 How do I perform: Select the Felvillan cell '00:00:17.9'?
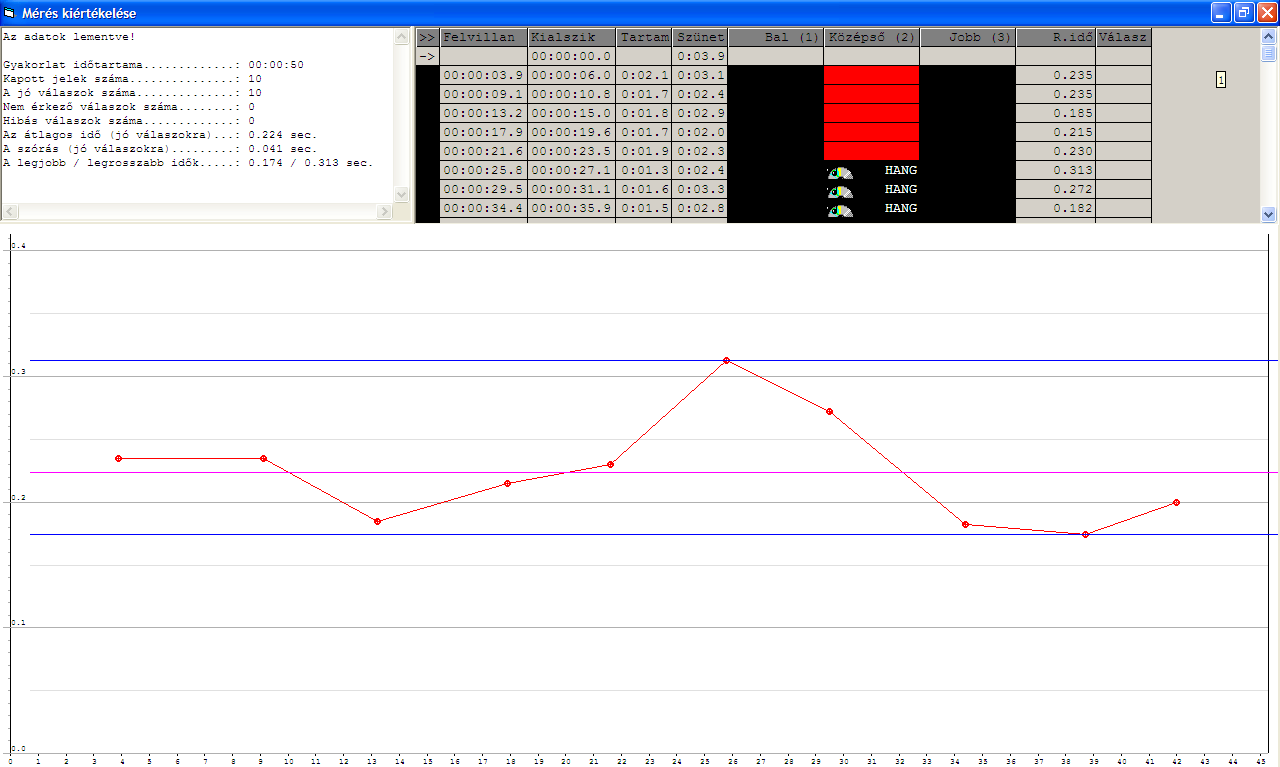point(483,132)
